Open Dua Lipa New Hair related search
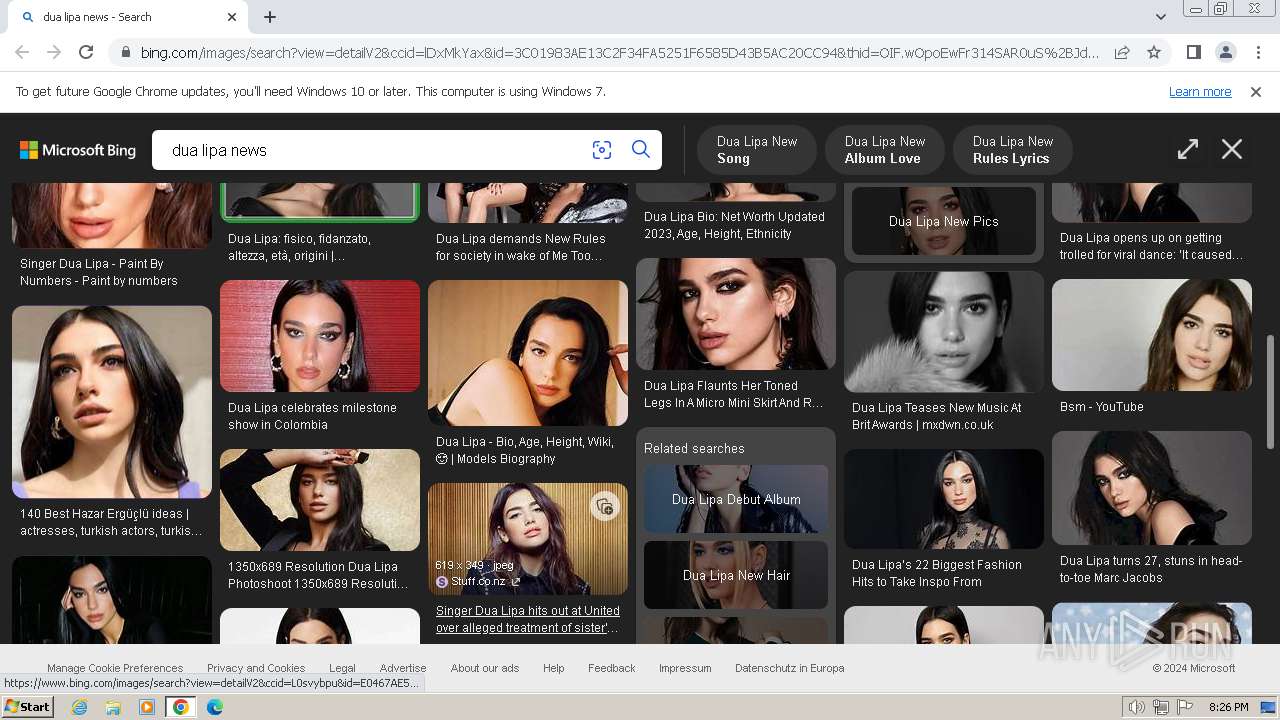 (736, 575)
